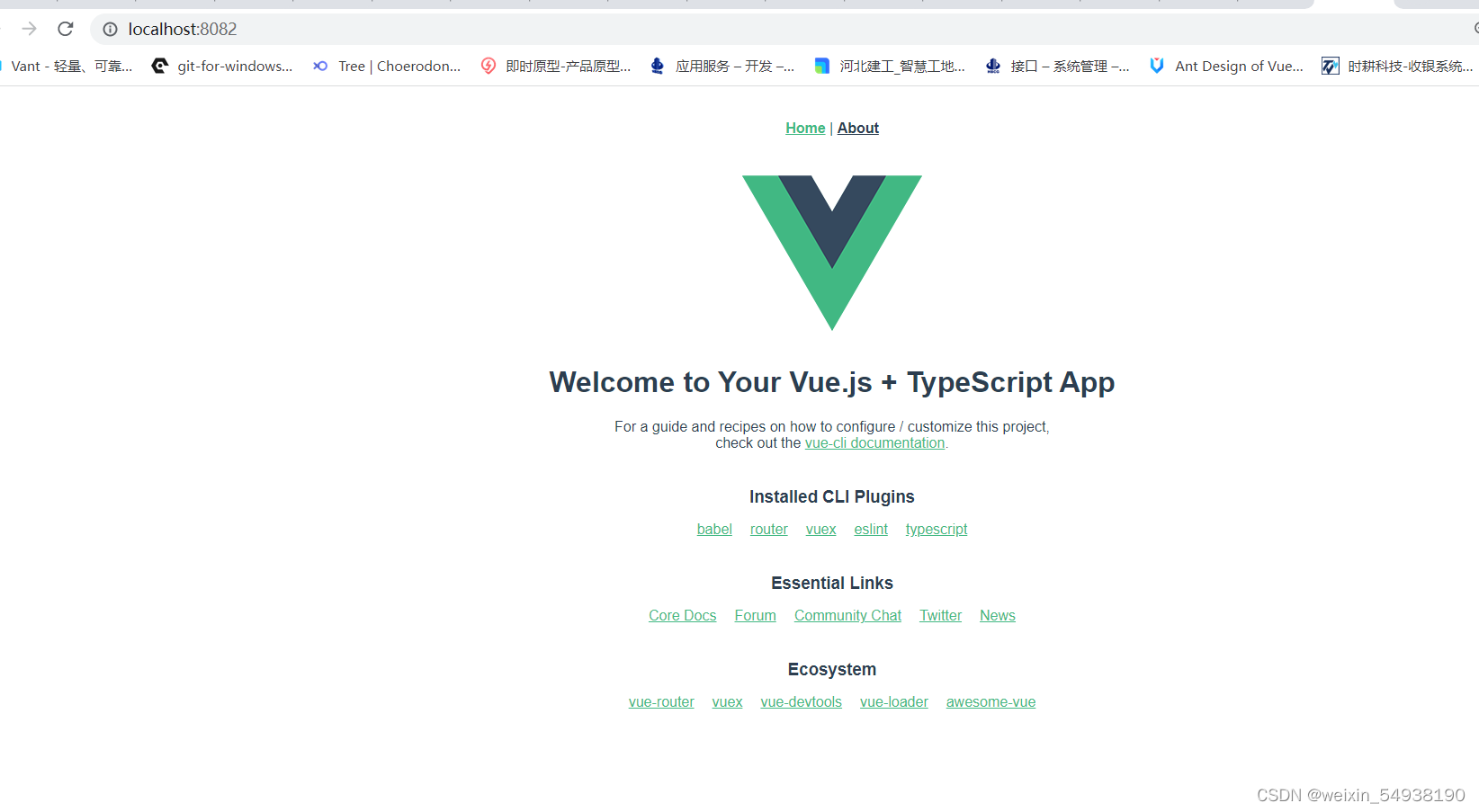This screenshot has width=1479, height=812.
Task: Open the typescript plugin link
Action: pyautogui.click(x=937, y=529)
